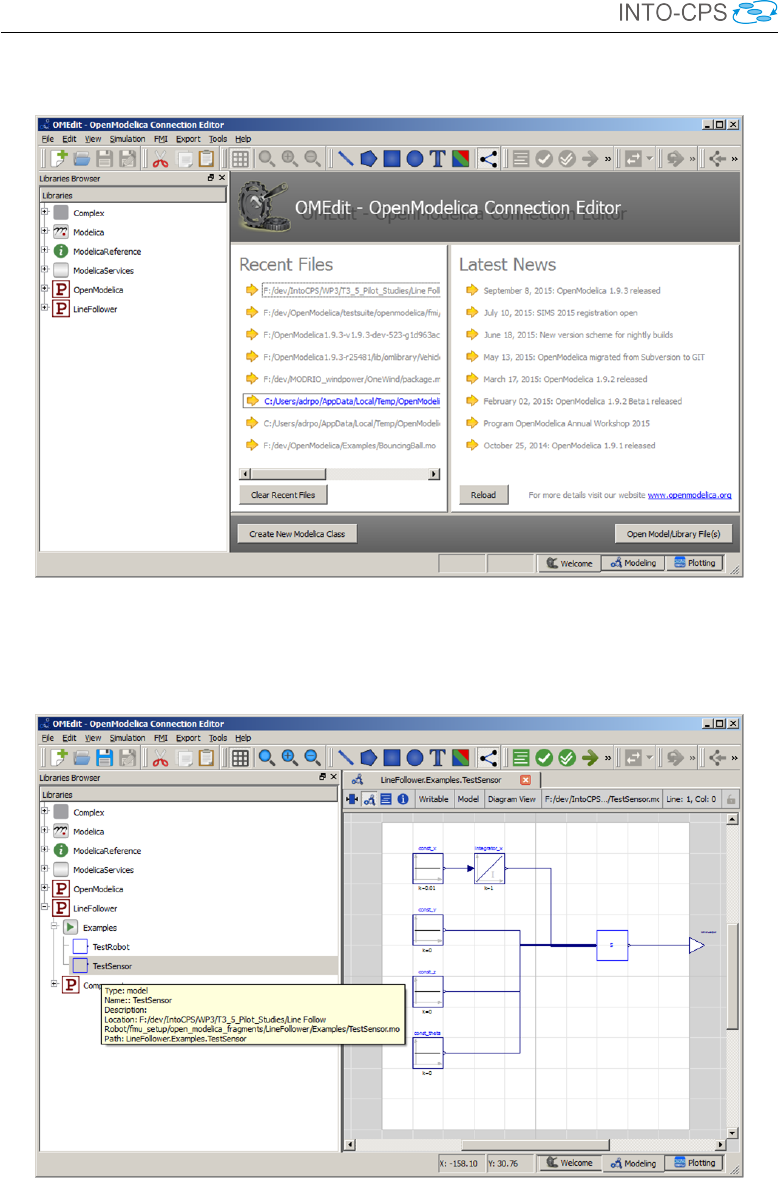Viewport: 778px width, 1178px height.
Task: Open recent file BouncingBall.mo
Action: point(350,446)
